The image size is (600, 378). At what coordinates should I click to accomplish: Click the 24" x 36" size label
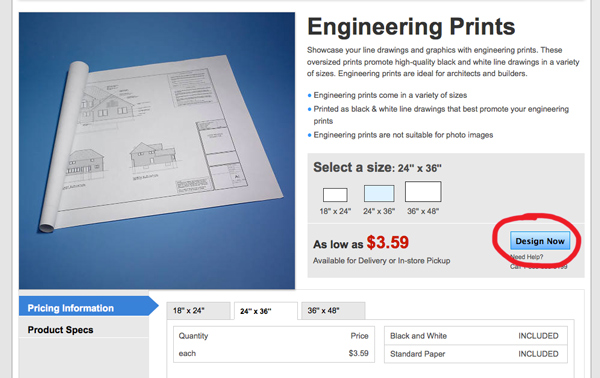pos(379,211)
